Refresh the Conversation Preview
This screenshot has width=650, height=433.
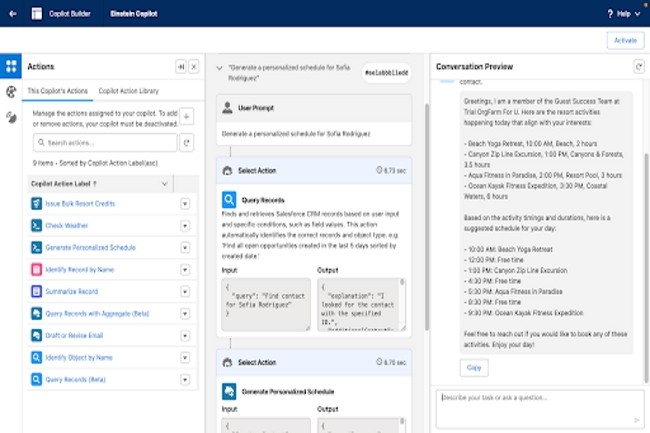pyautogui.click(x=639, y=67)
